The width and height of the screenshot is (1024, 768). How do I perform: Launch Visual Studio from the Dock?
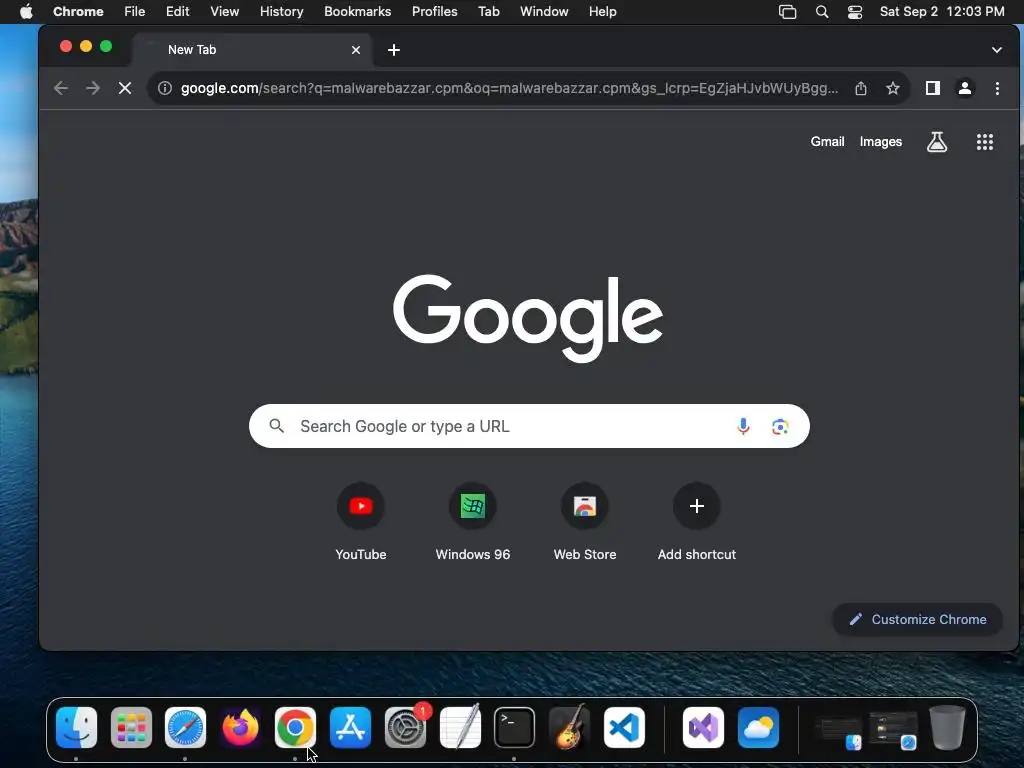point(703,728)
